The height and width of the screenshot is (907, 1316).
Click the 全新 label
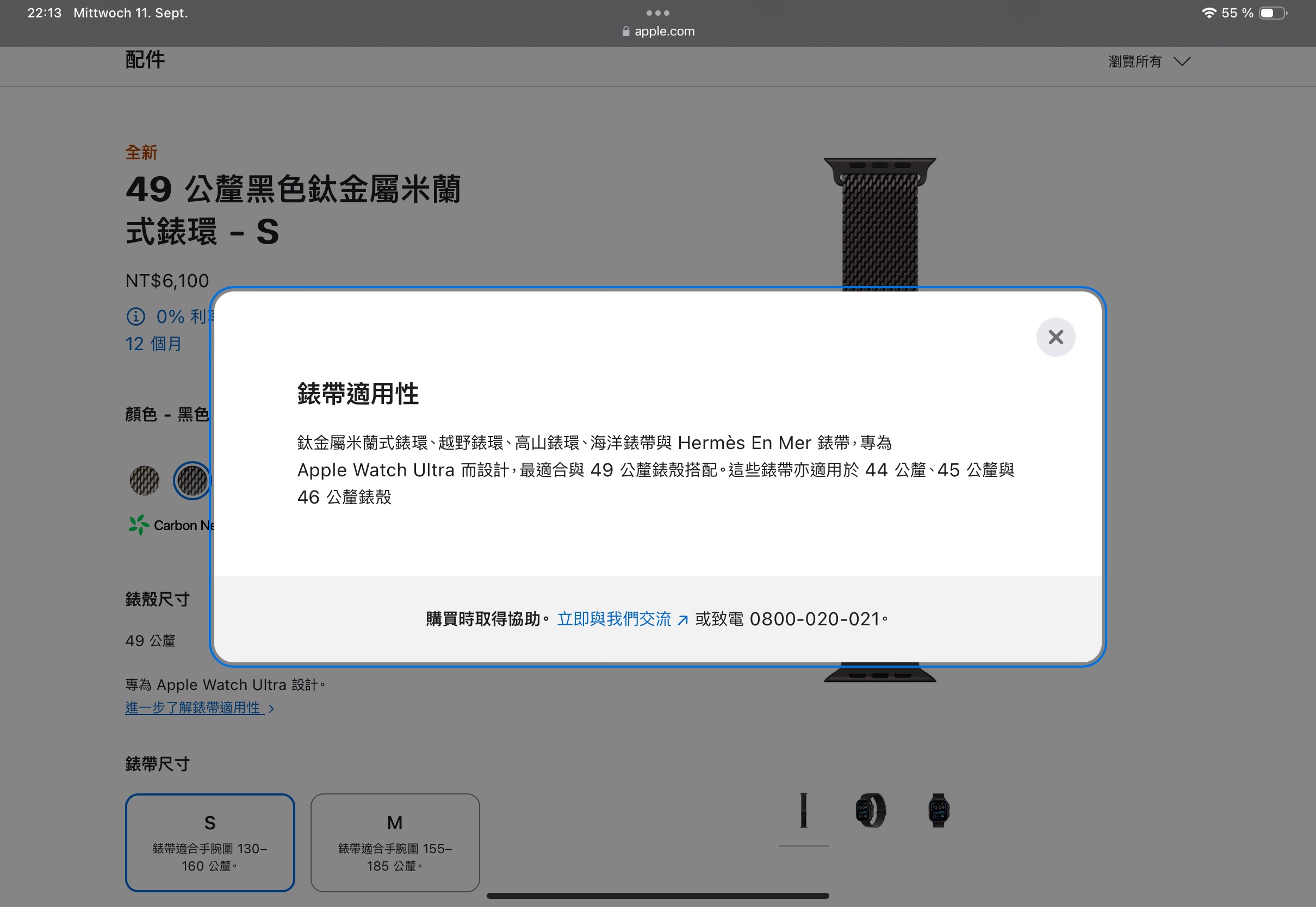[x=141, y=152]
